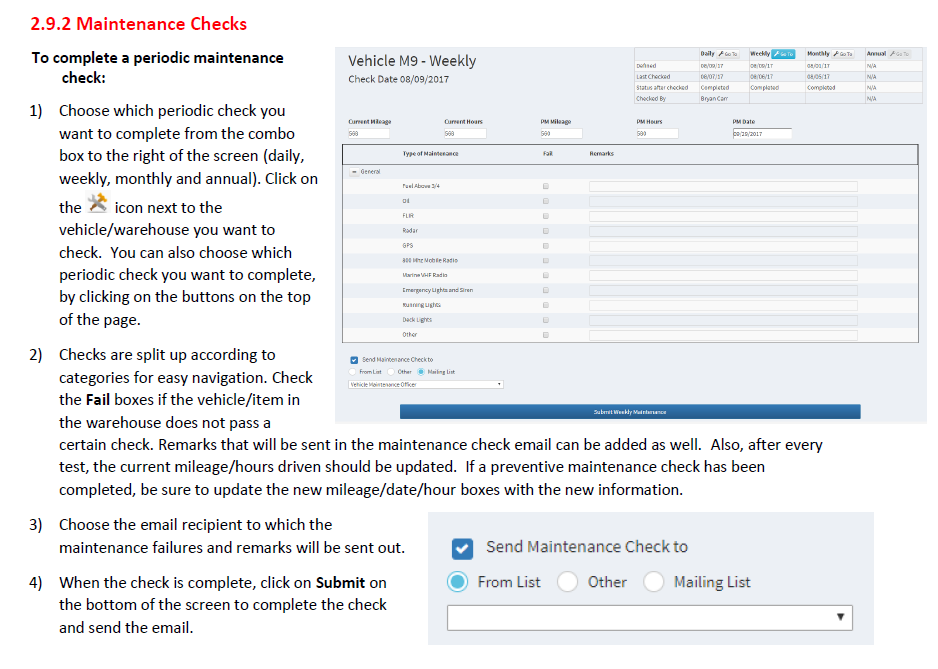The image size is (938, 669).
Task: Click the Remarks field for Fuel Above 3/4
Action: pos(723,187)
